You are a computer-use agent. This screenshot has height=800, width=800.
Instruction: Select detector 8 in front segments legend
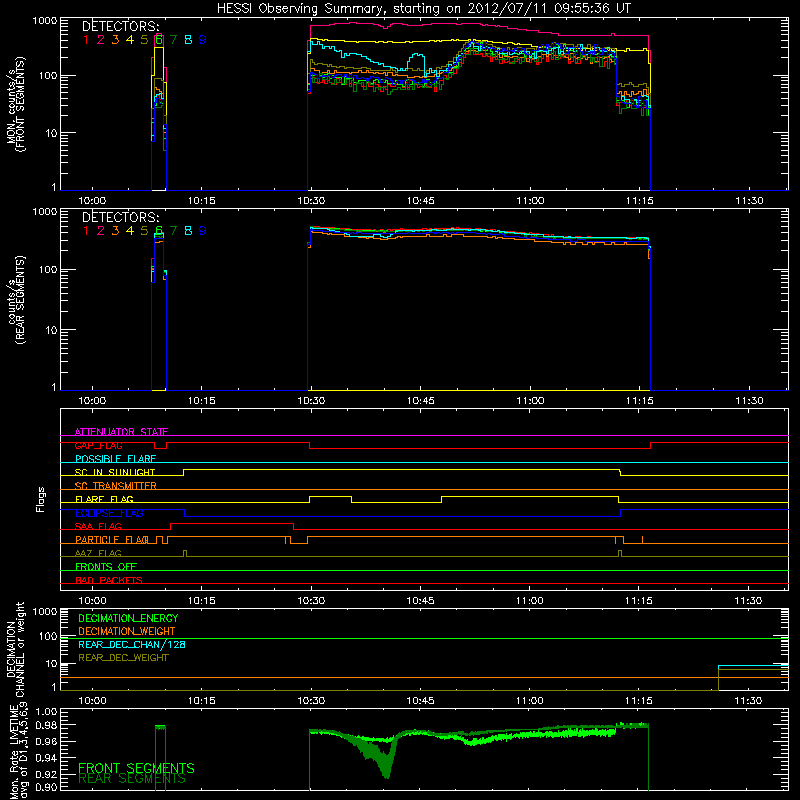[188, 40]
